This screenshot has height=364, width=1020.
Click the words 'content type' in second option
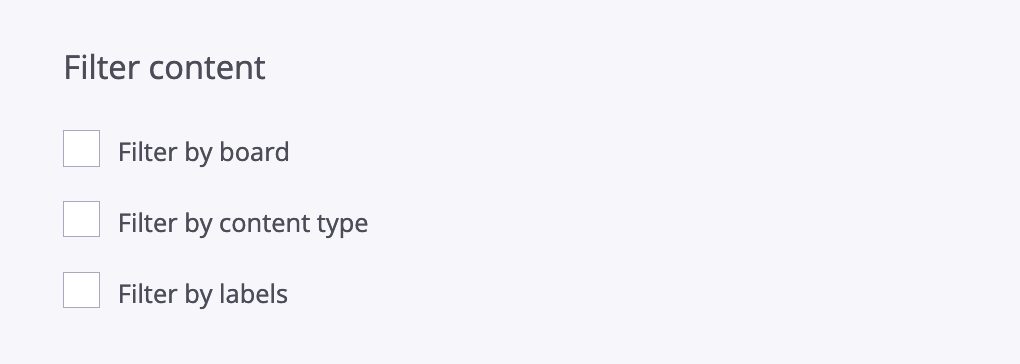click(x=293, y=224)
